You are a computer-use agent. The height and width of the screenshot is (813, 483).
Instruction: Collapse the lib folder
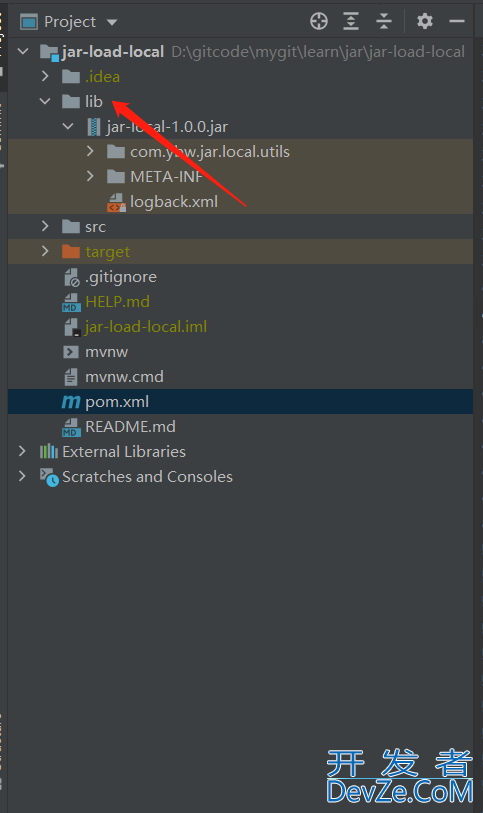pos(45,101)
